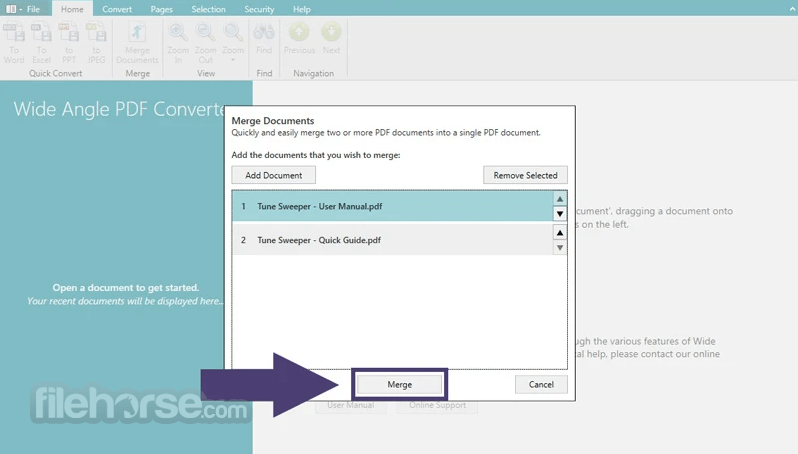Open the Zoom dropdown in View group
This screenshot has width=798, height=454.
point(233,43)
